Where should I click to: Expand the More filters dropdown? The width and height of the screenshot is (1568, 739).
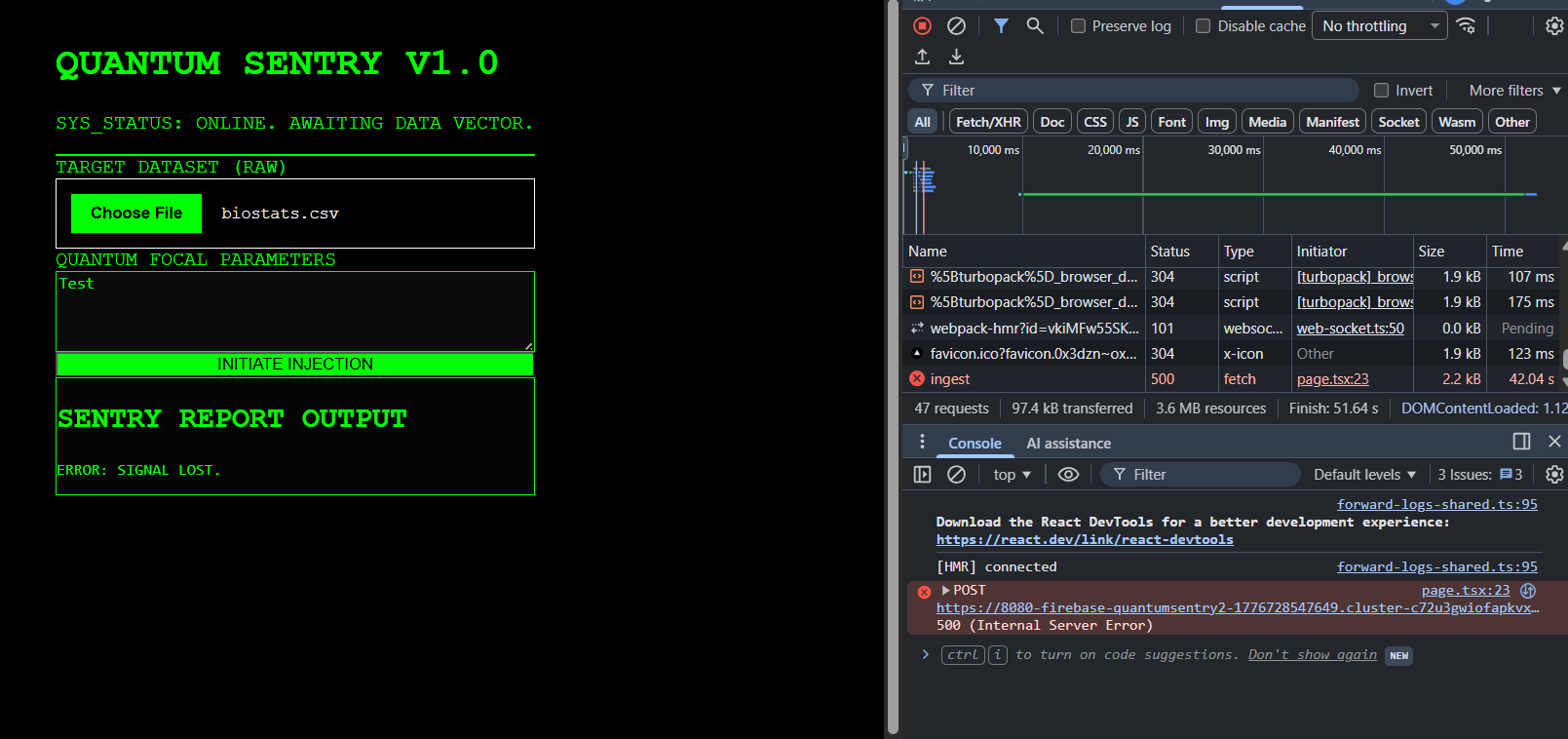(1514, 91)
